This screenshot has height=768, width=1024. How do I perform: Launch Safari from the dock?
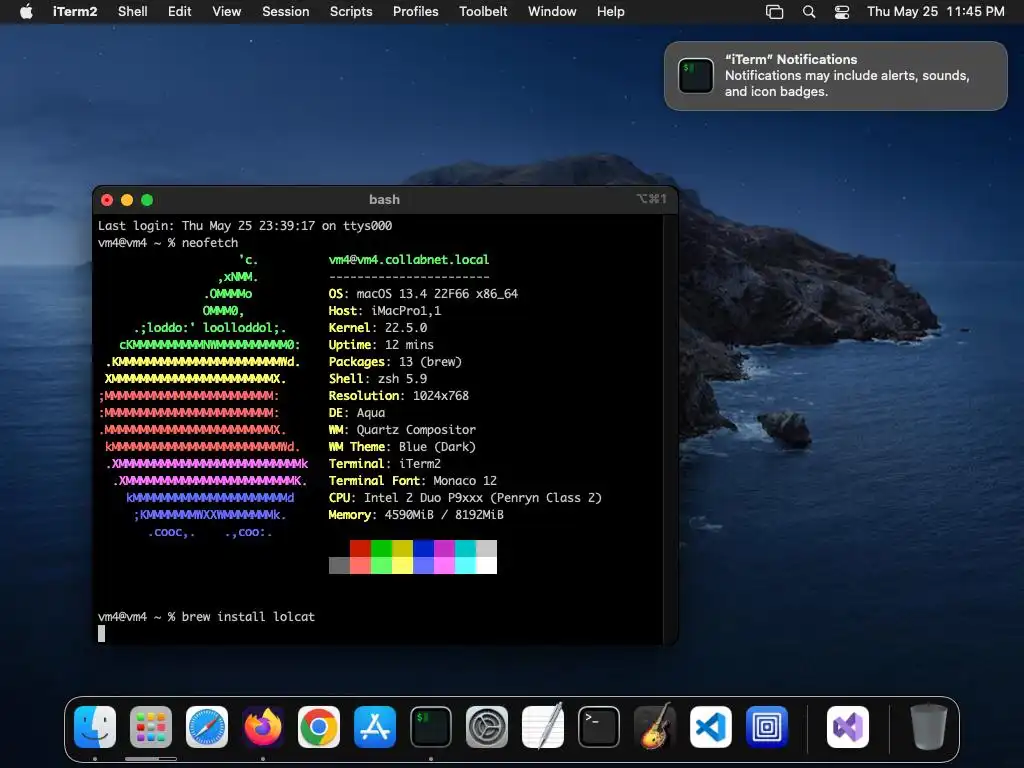coord(207,727)
